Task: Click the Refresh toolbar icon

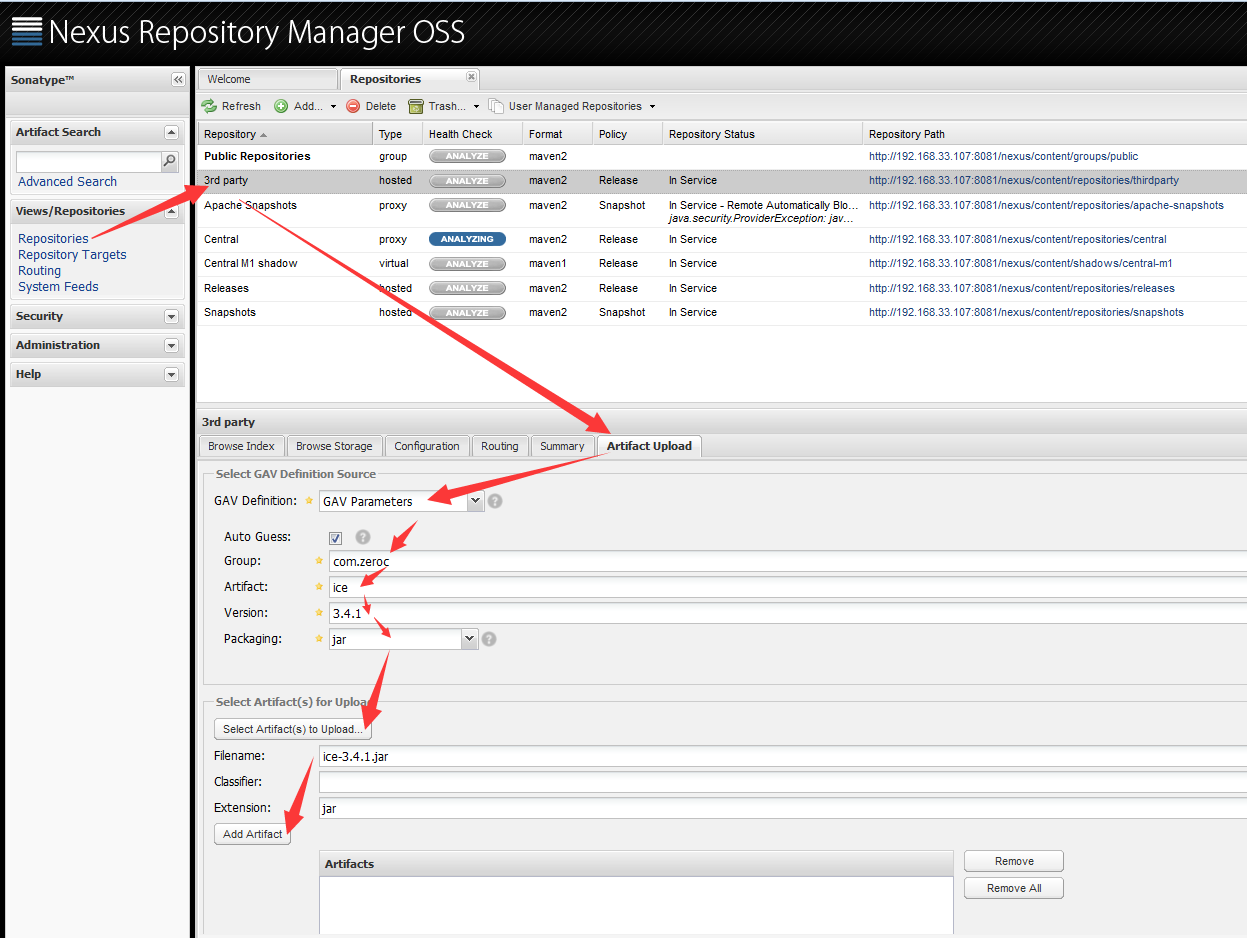Action: click(209, 106)
